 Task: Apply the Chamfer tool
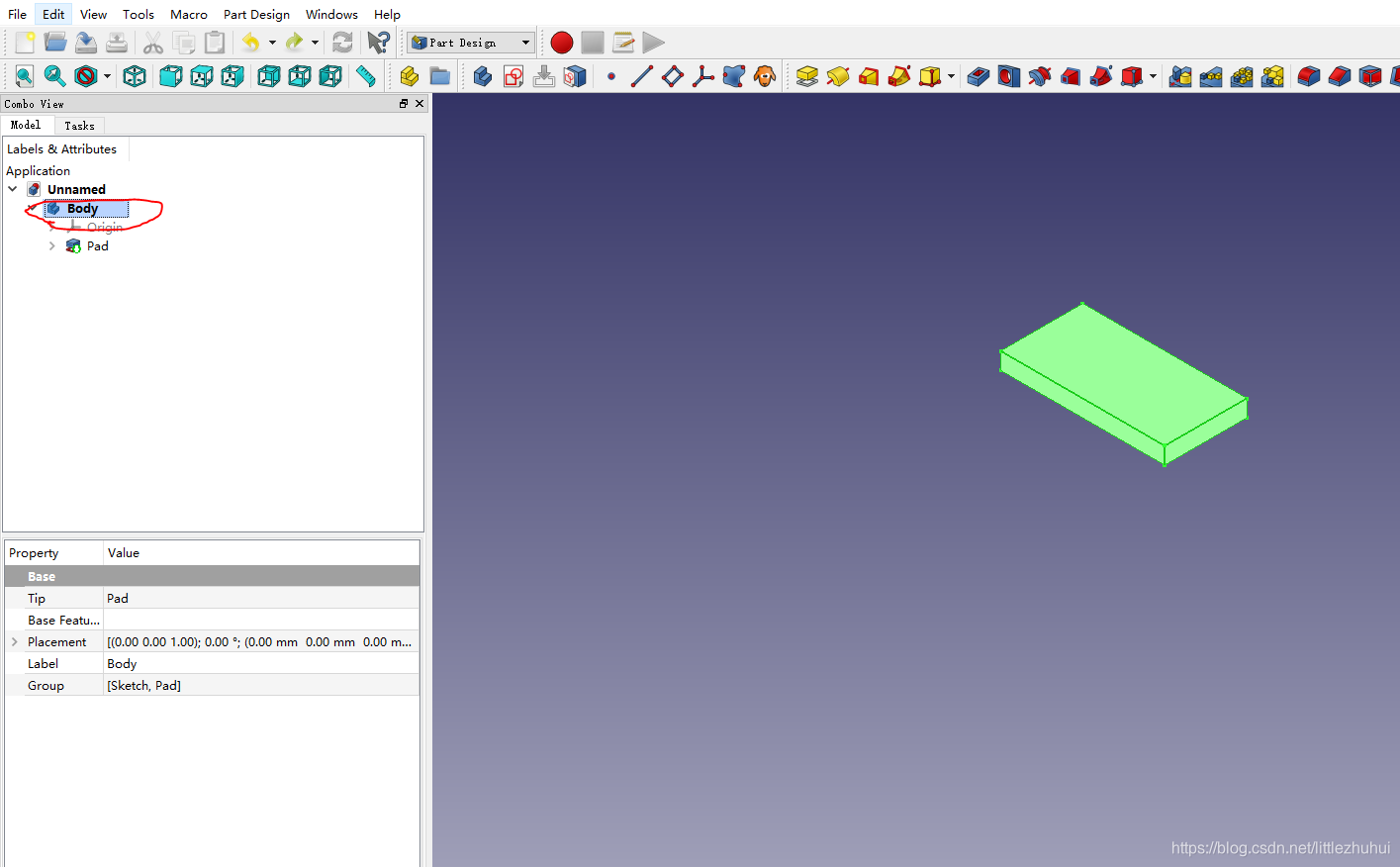tap(1339, 76)
